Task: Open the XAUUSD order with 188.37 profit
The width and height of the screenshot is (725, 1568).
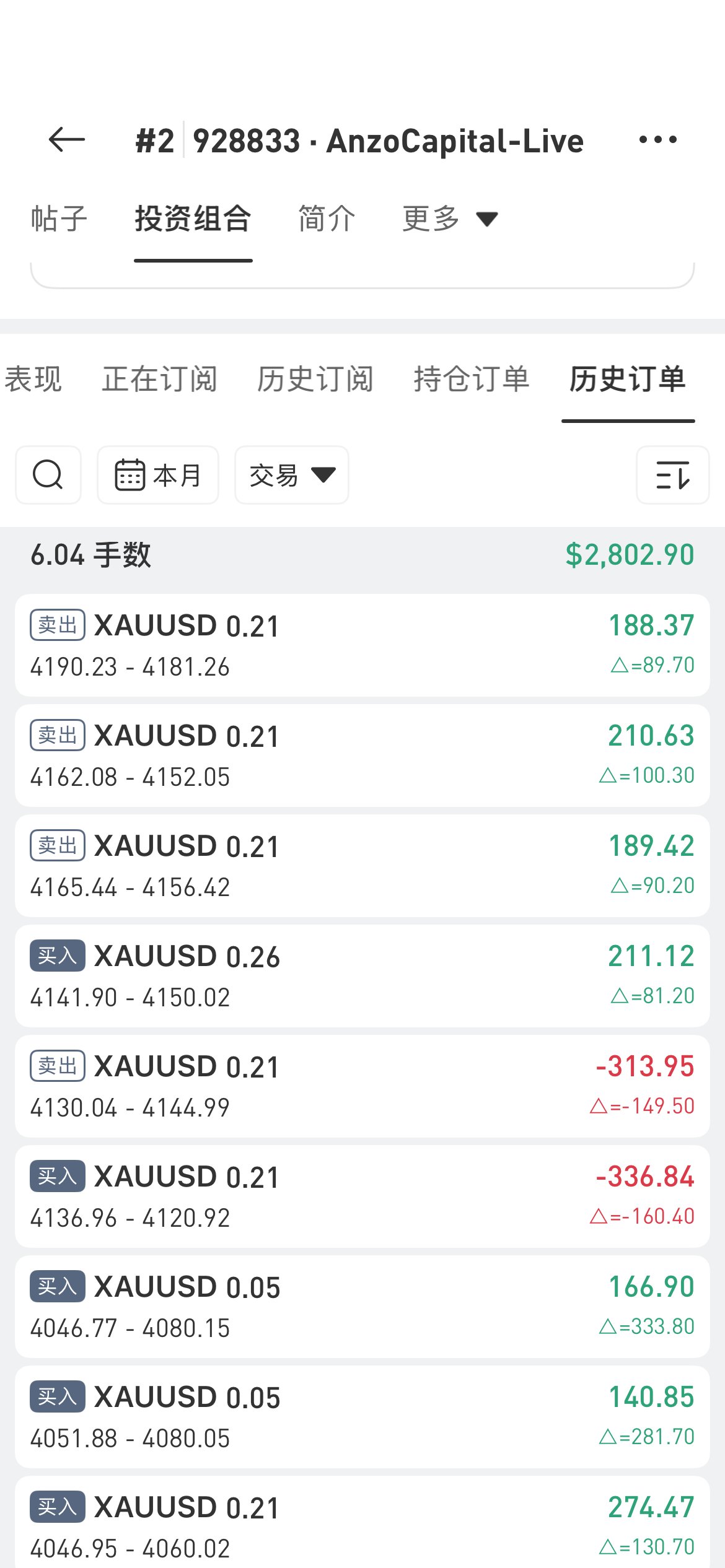Action: click(x=362, y=645)
